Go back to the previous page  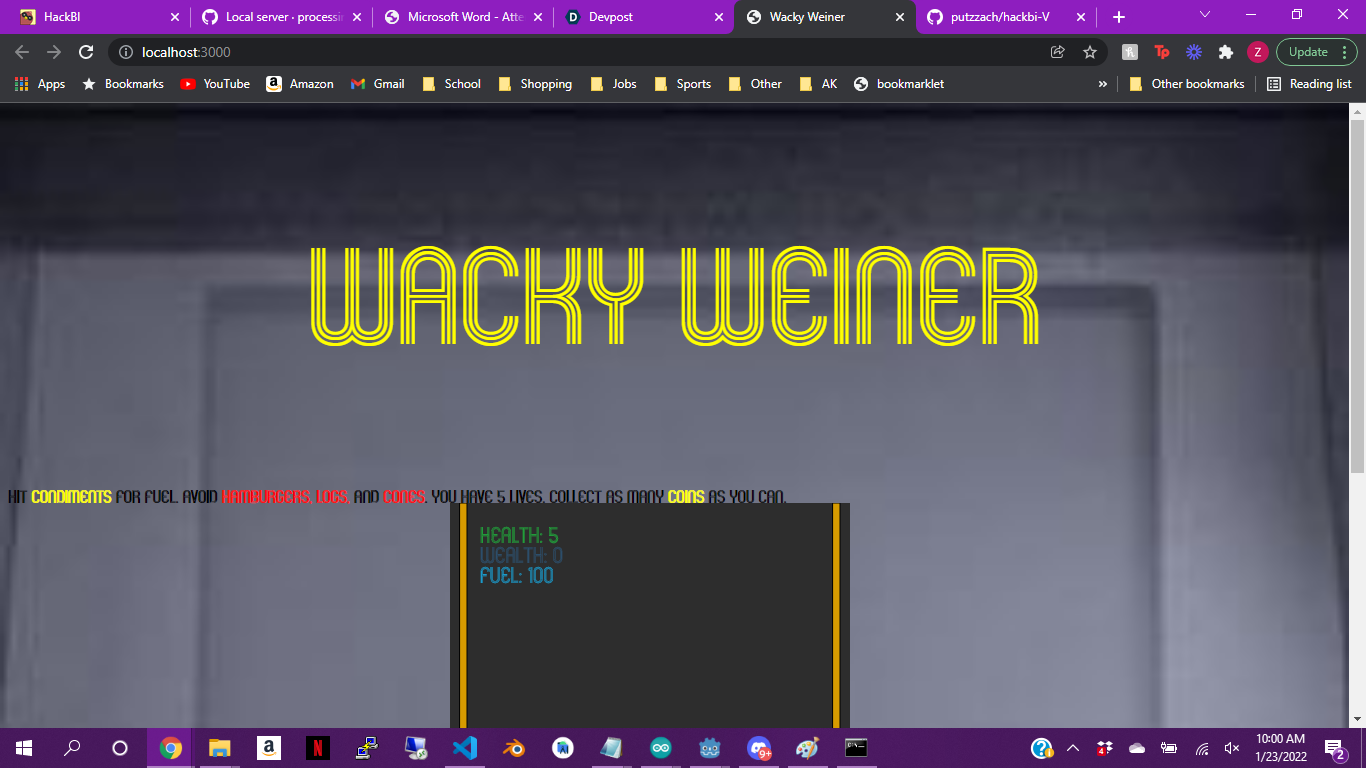tap(22, 52)
